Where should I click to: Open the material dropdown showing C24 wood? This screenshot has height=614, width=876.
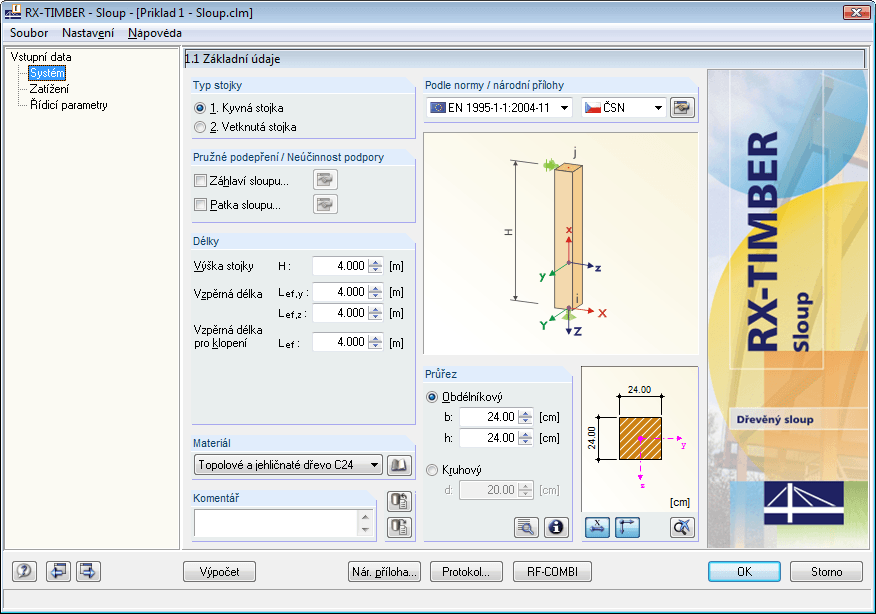click(x=283, y=464)
